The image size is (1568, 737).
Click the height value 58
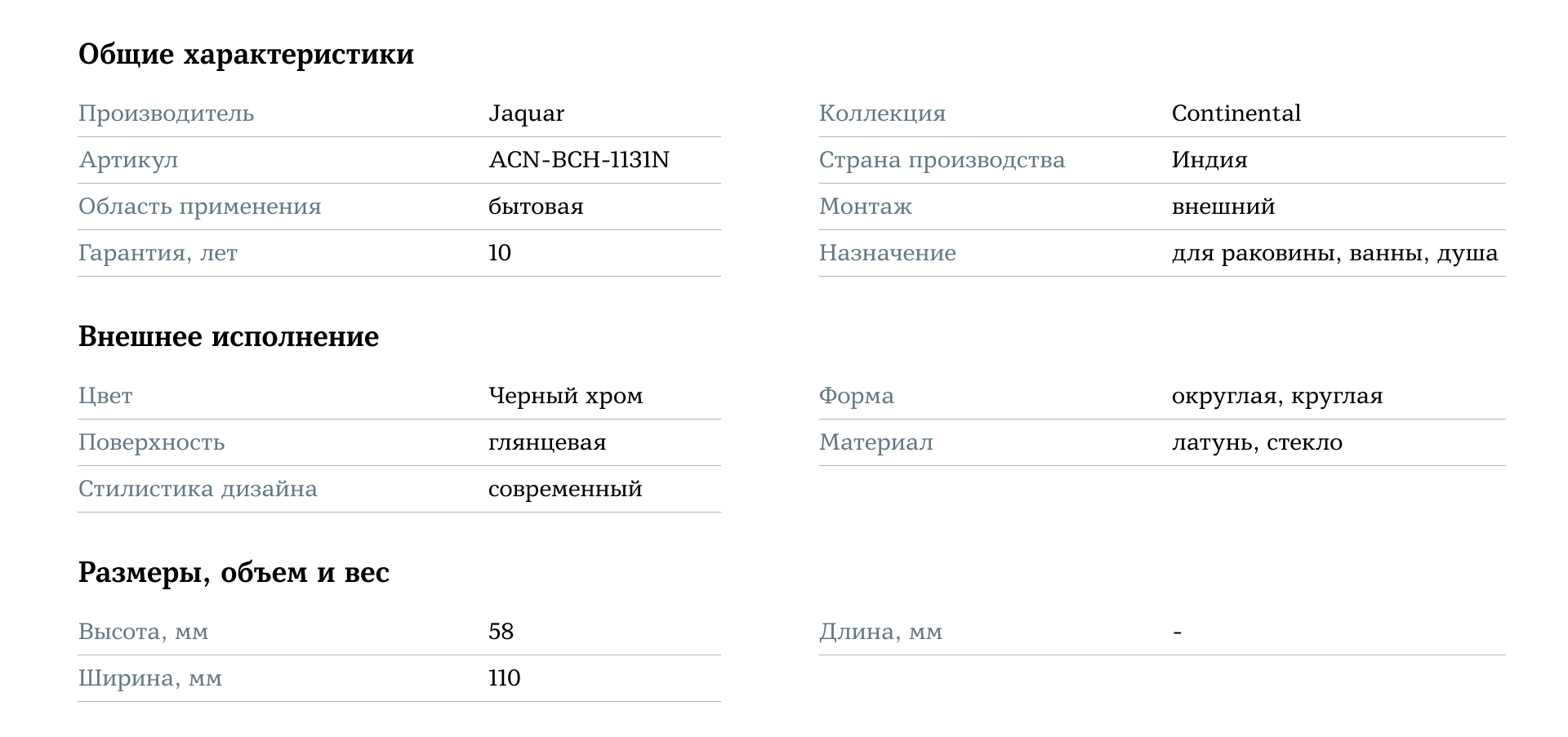click(x=501, y=632)
